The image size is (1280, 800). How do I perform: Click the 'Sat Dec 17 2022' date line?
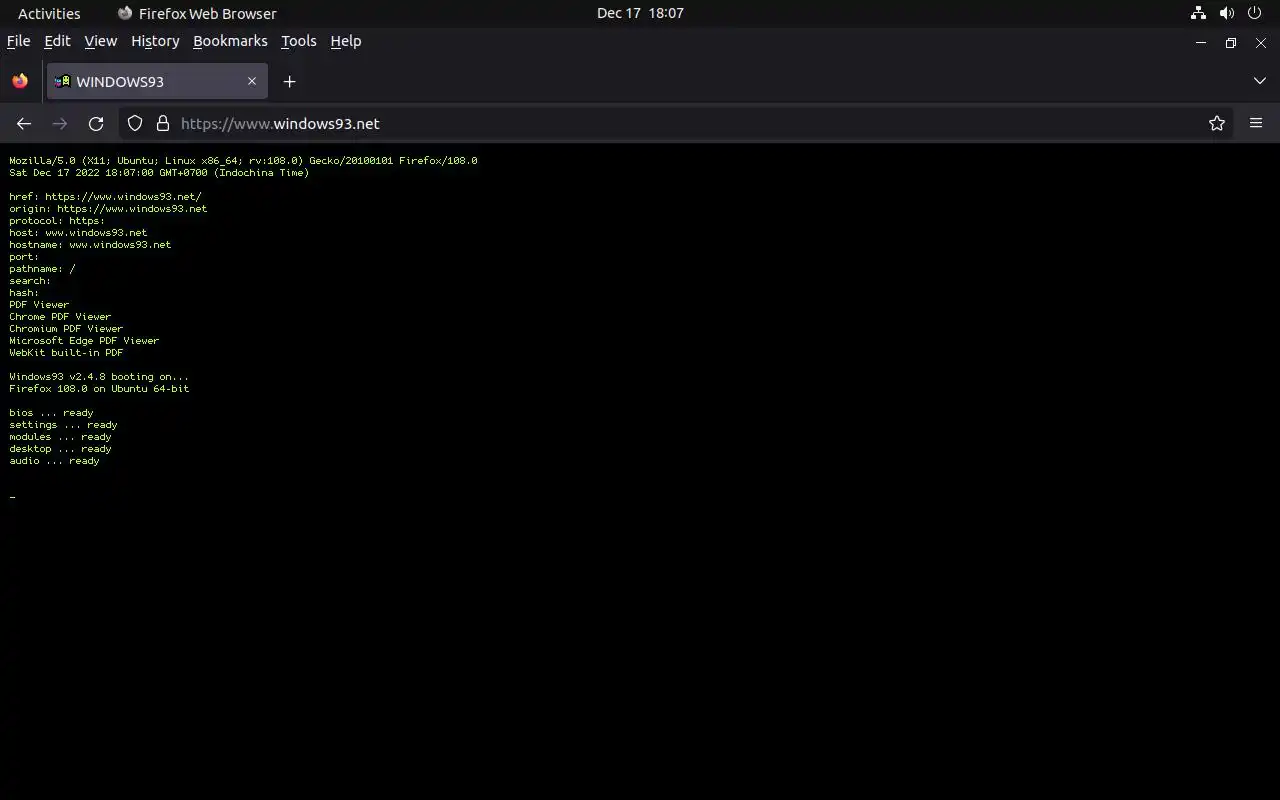point(159,173)
